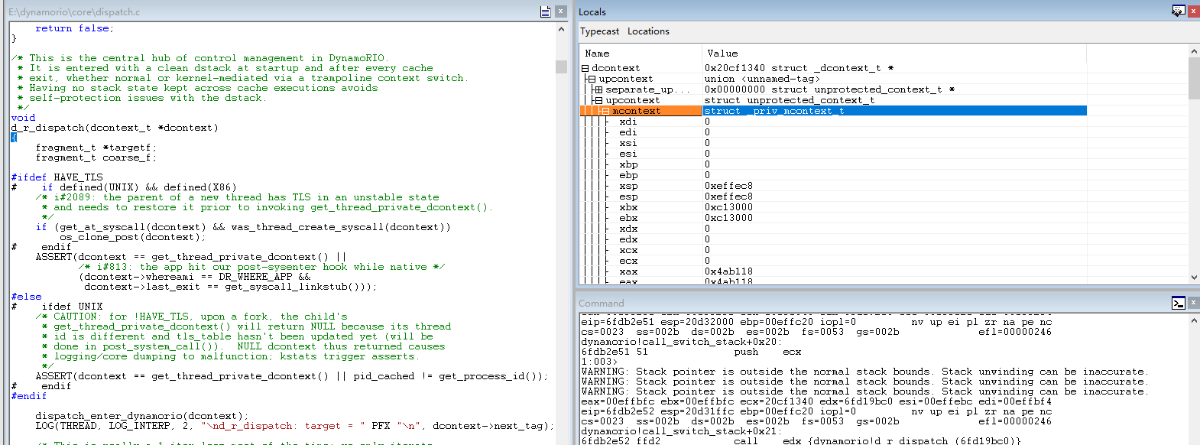Close the dispatch.c source window
Screen dimensions: 1200x445
click(562, 11)
